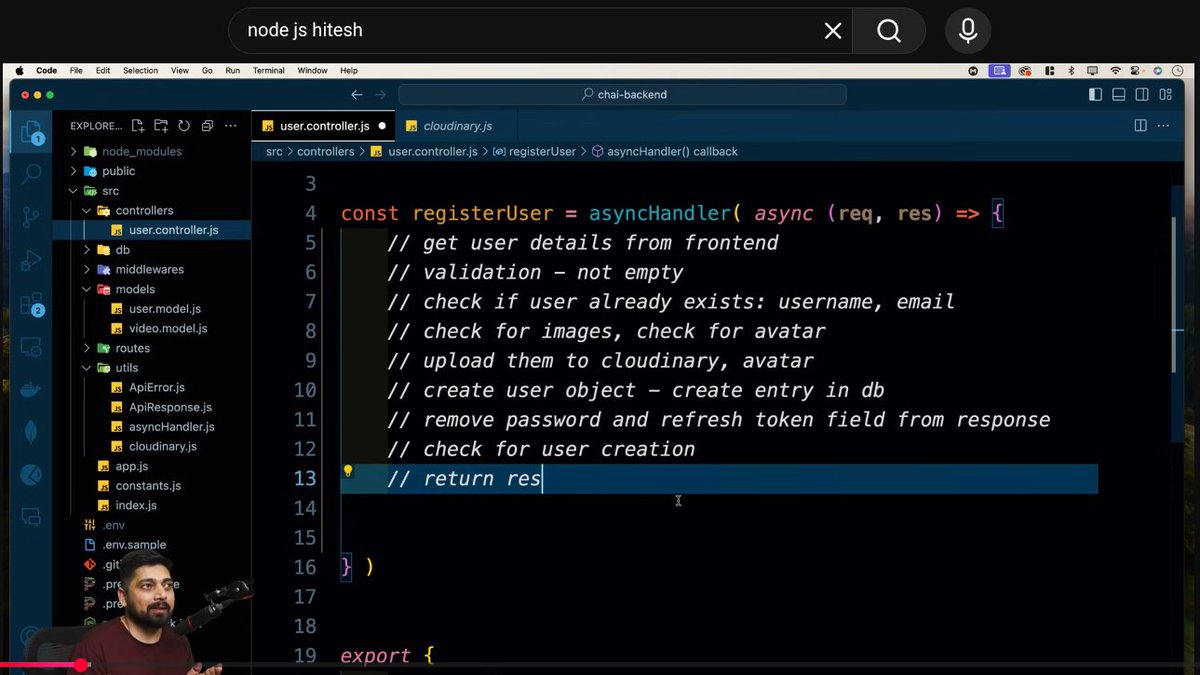This screenshot has height=675, width=1200.
Task: Select the user.controller.js editor tab
Action: coord(323,126)
